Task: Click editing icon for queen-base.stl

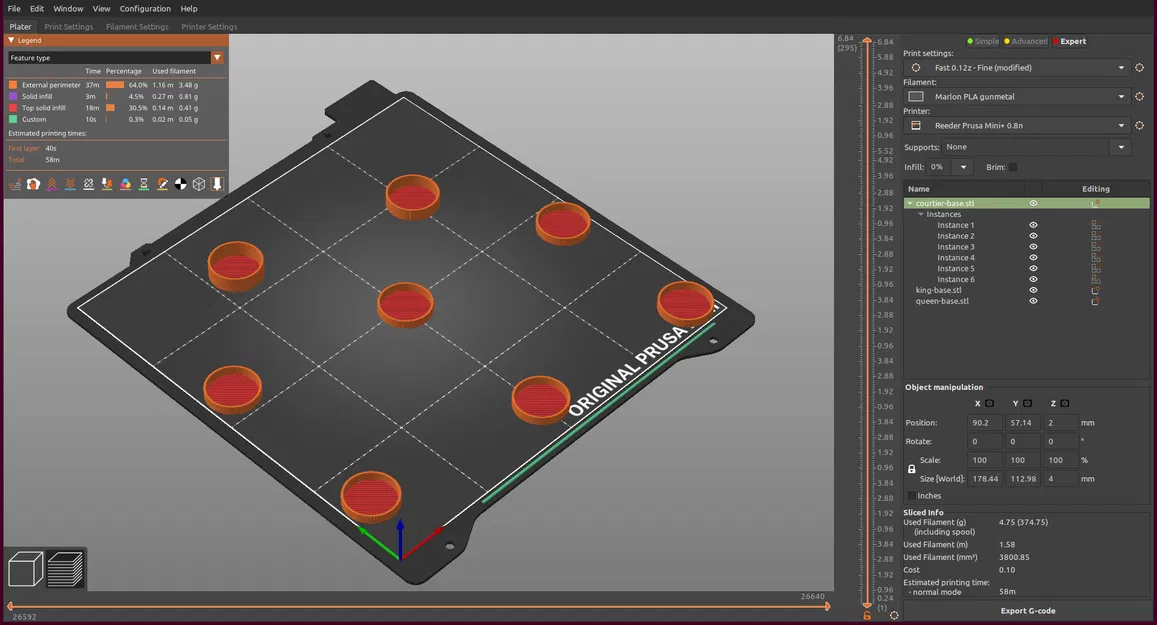Action: click(1096, 301)
